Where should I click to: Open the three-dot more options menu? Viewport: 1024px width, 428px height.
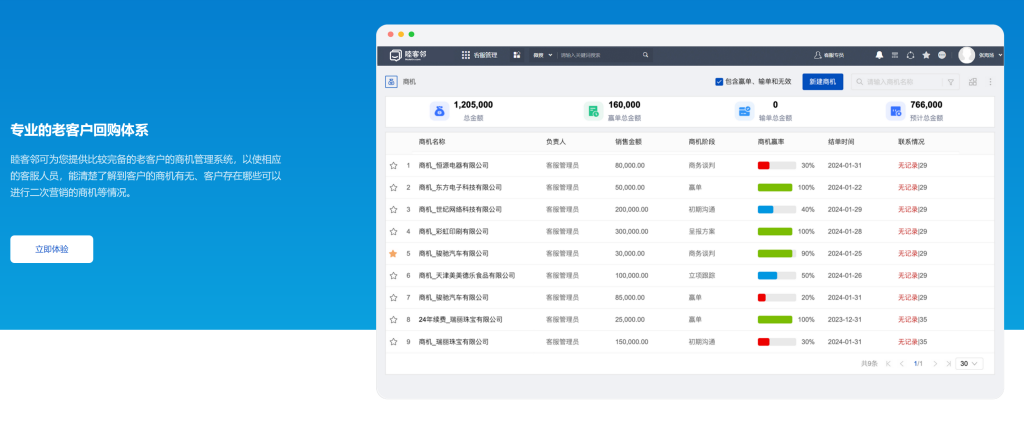[990, 82]
